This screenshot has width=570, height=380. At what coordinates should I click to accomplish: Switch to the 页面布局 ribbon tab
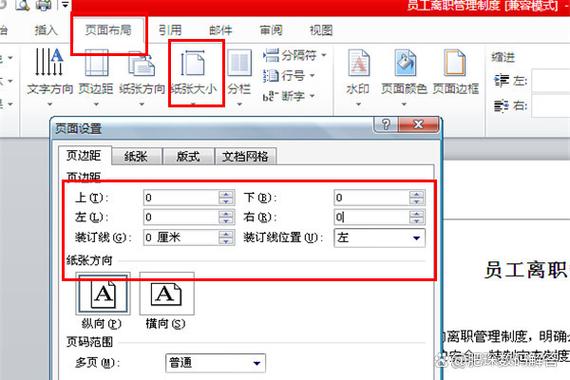coord(108,30)
